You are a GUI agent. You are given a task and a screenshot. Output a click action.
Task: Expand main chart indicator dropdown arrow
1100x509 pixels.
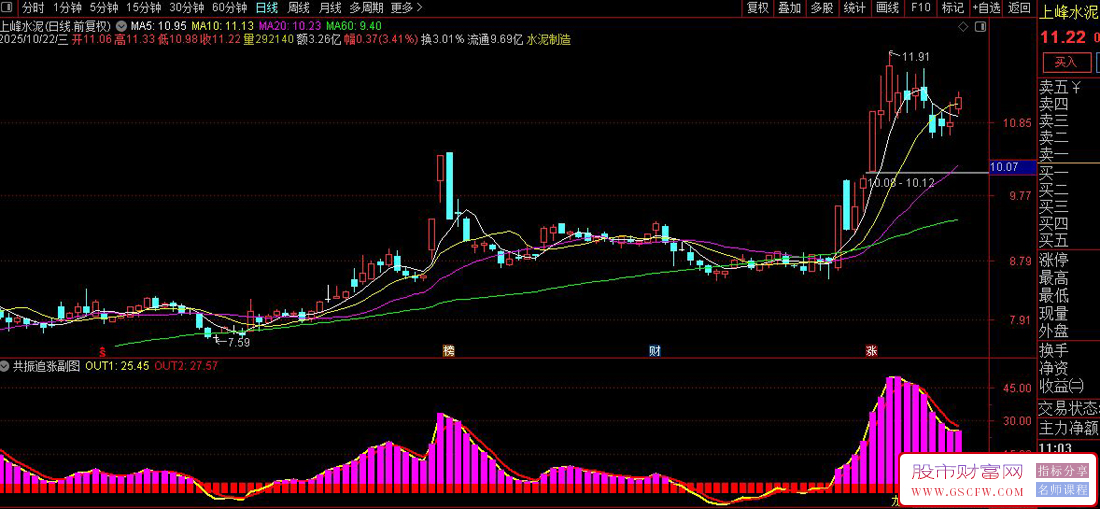pos(121,26)
